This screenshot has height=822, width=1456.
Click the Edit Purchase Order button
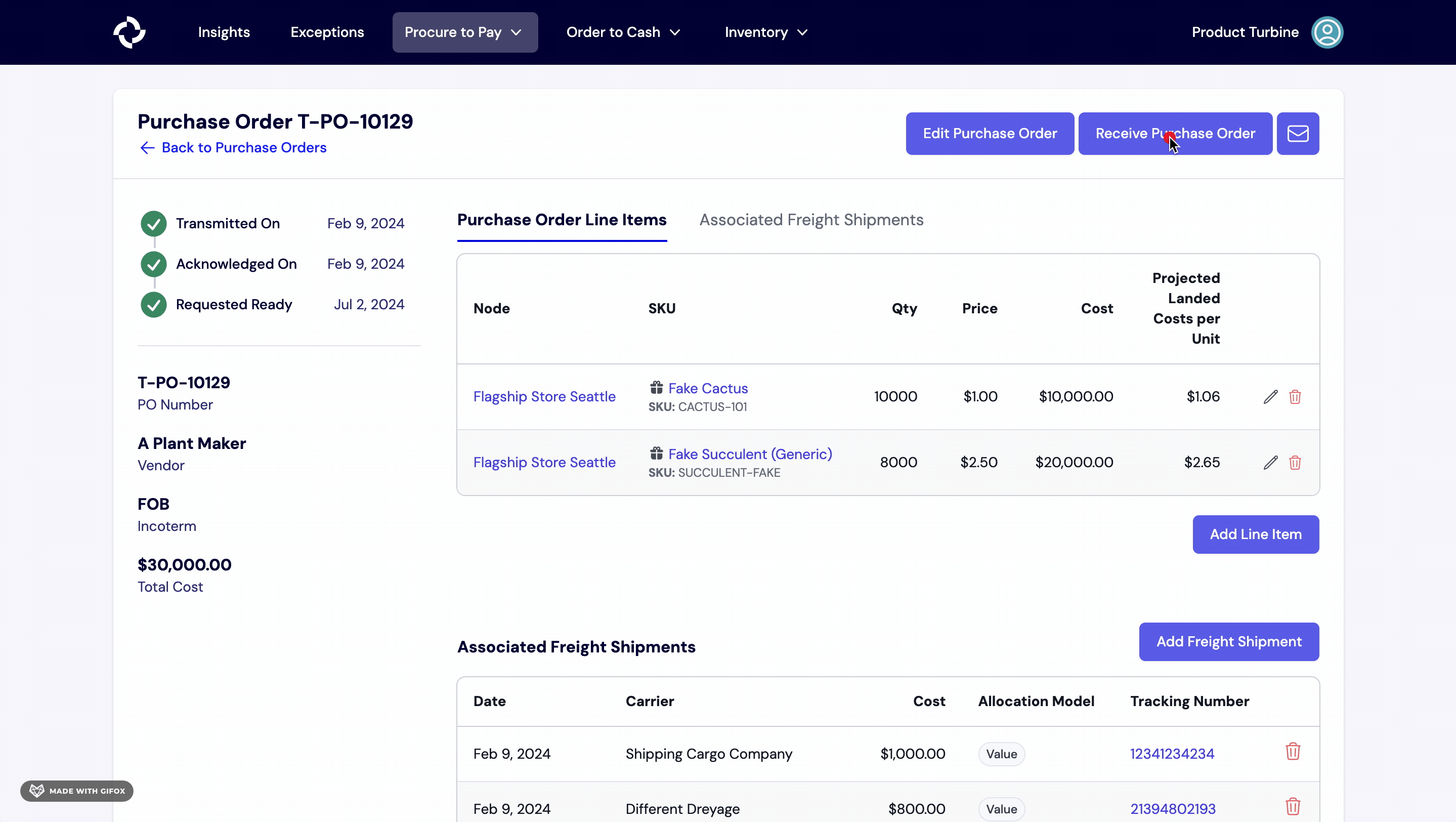[989, 134]
